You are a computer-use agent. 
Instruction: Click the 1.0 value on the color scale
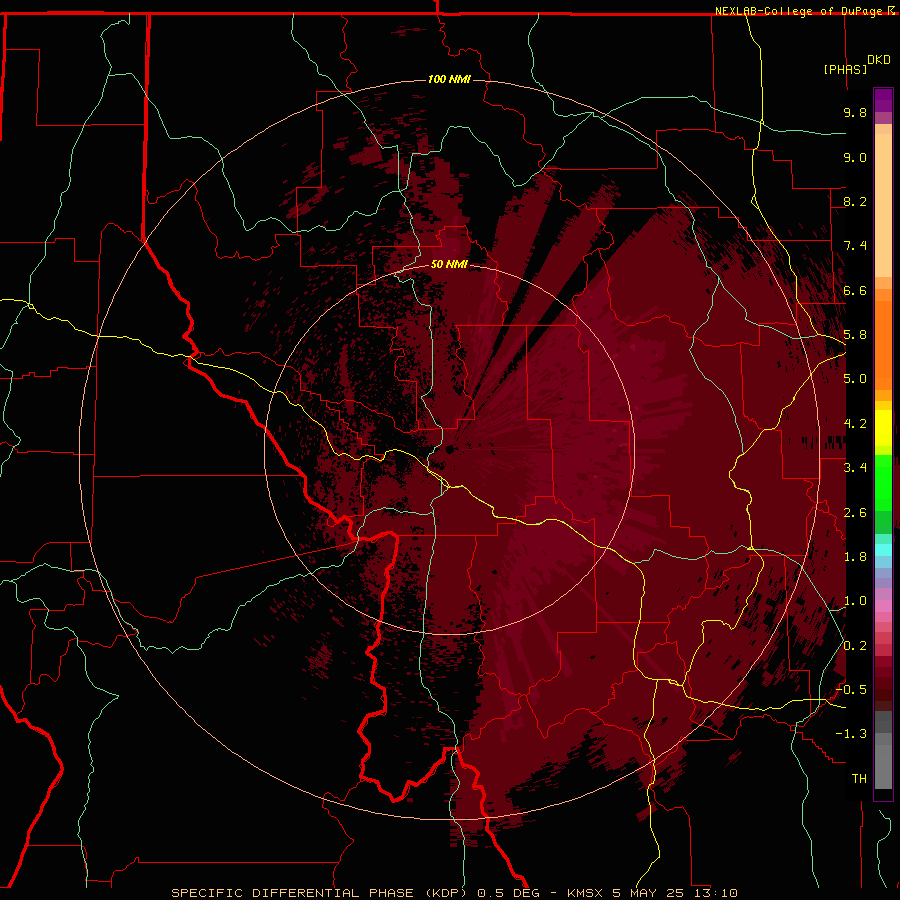point(855,601)
